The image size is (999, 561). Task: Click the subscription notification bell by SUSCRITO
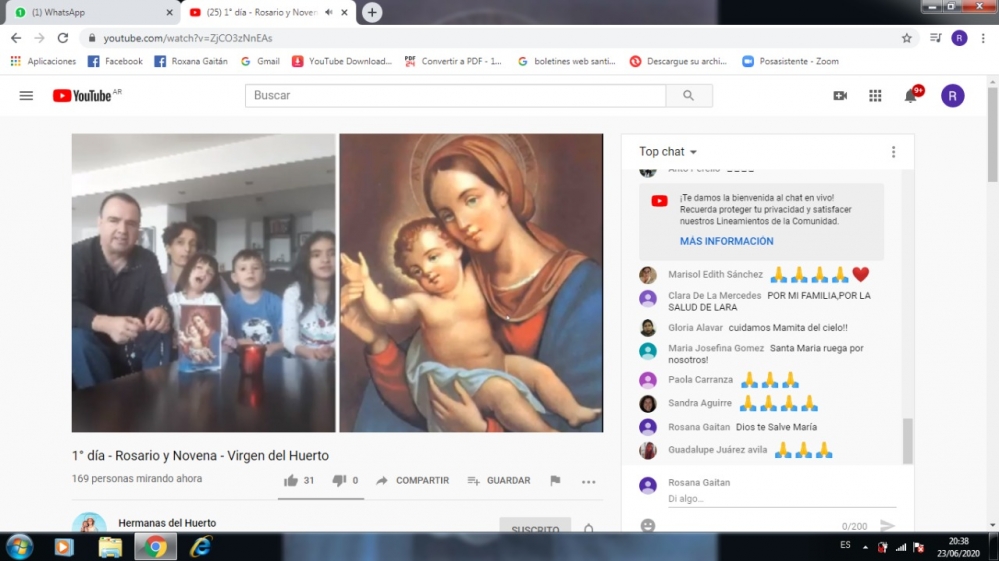point(589,528)
